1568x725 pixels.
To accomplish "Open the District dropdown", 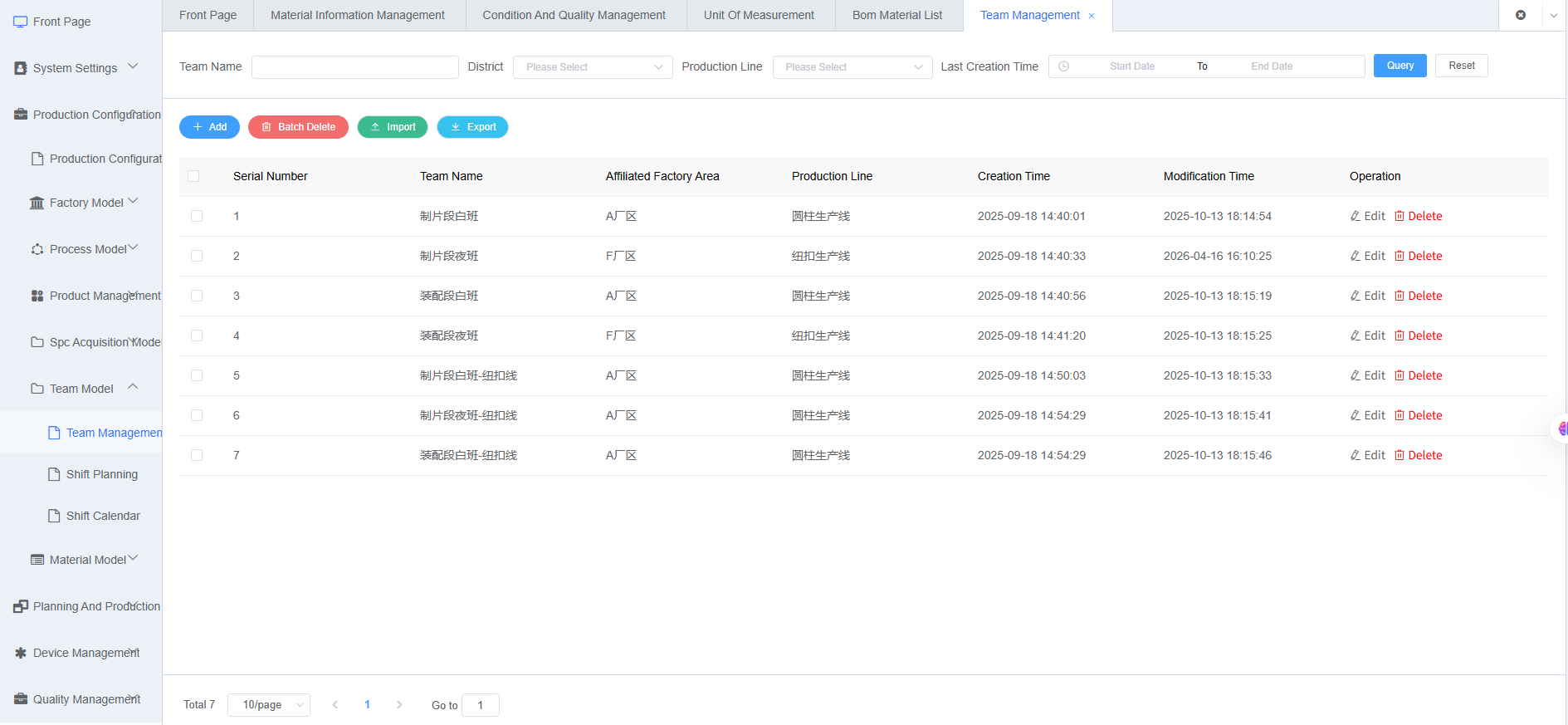I will coord(593,67).
